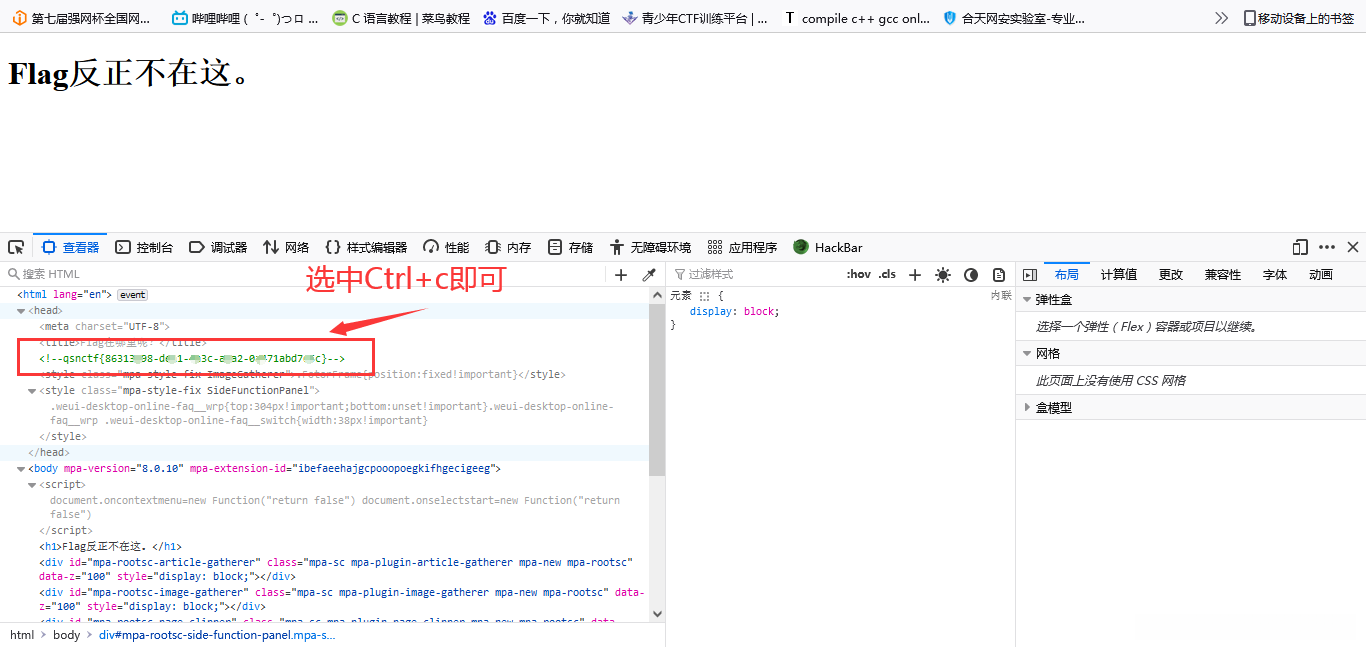Toggle the highlighter grid icon beside 元素
This screenshot has height=647, width=1366.
pos(704,296)
